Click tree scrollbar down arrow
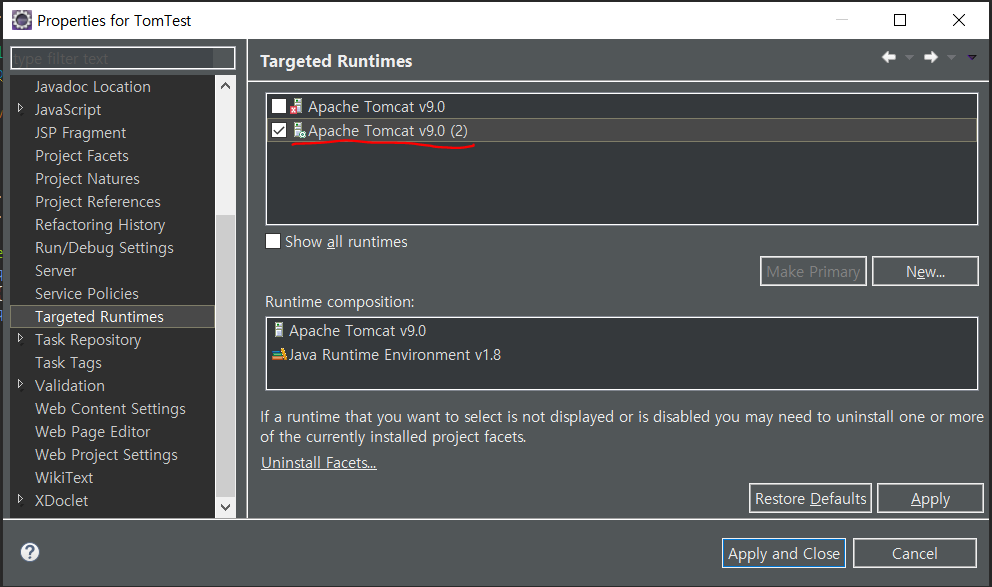992x587 pixels. pyautogui.click(x=225, y=507)
